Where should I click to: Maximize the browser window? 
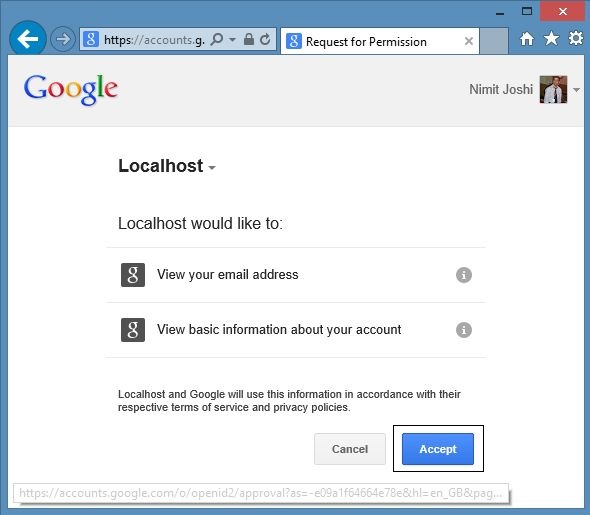(527, 11)
